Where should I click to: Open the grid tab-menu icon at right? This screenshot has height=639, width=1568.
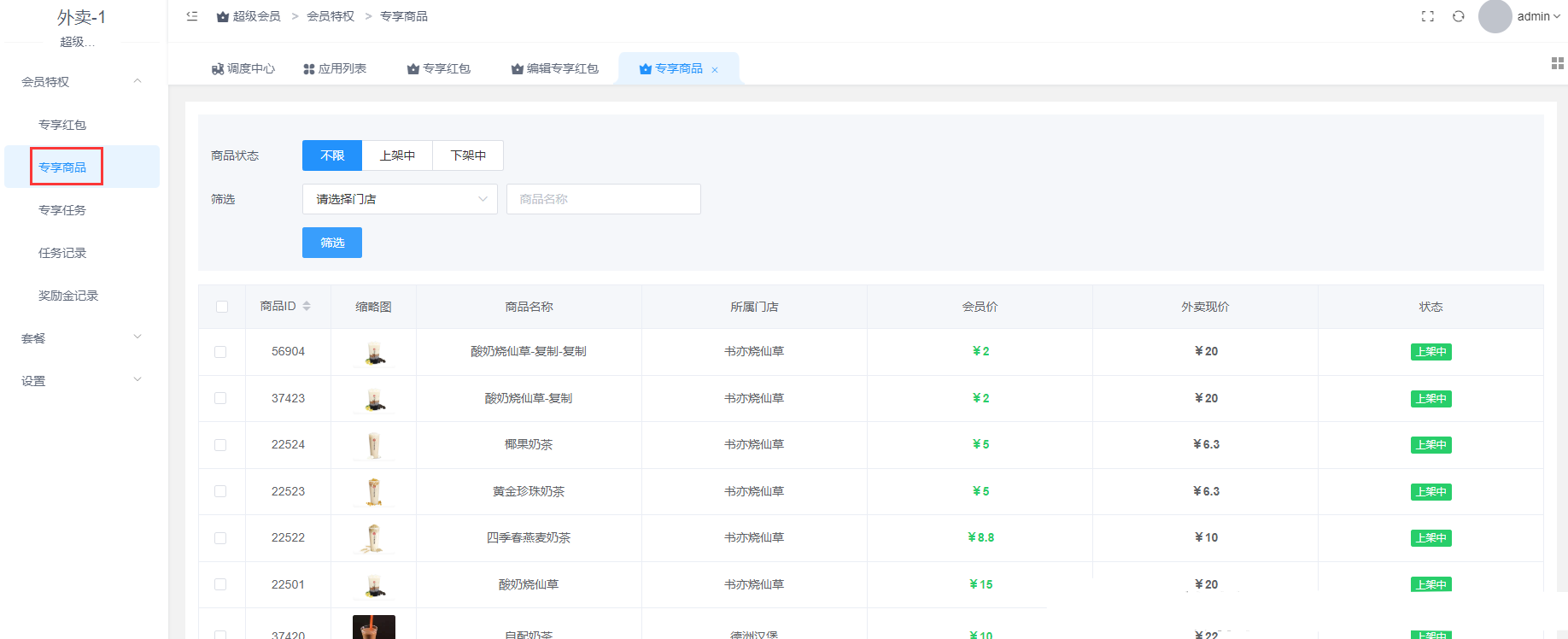click(x=1557, y=63)
